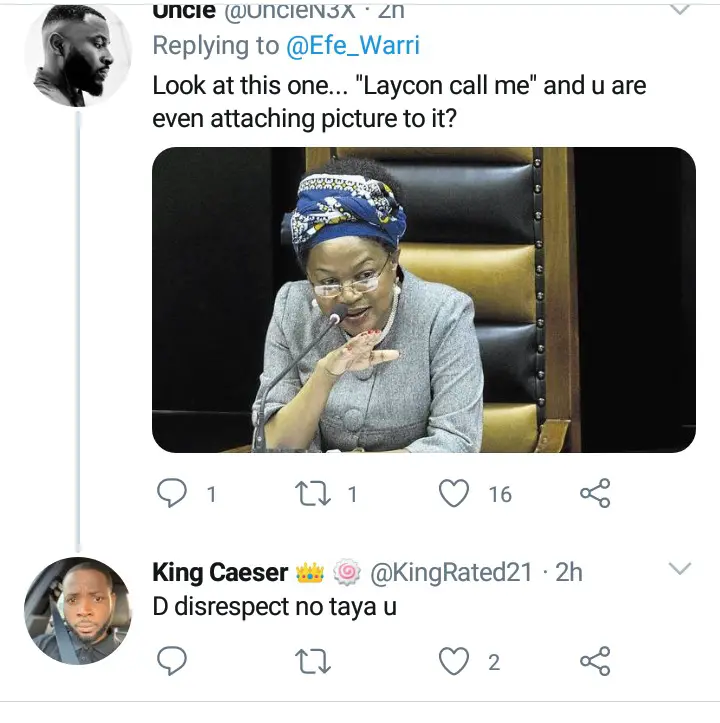720x723 pixels.
Task: View King Caeser's profile avatar
Action: tap(77, 610)
